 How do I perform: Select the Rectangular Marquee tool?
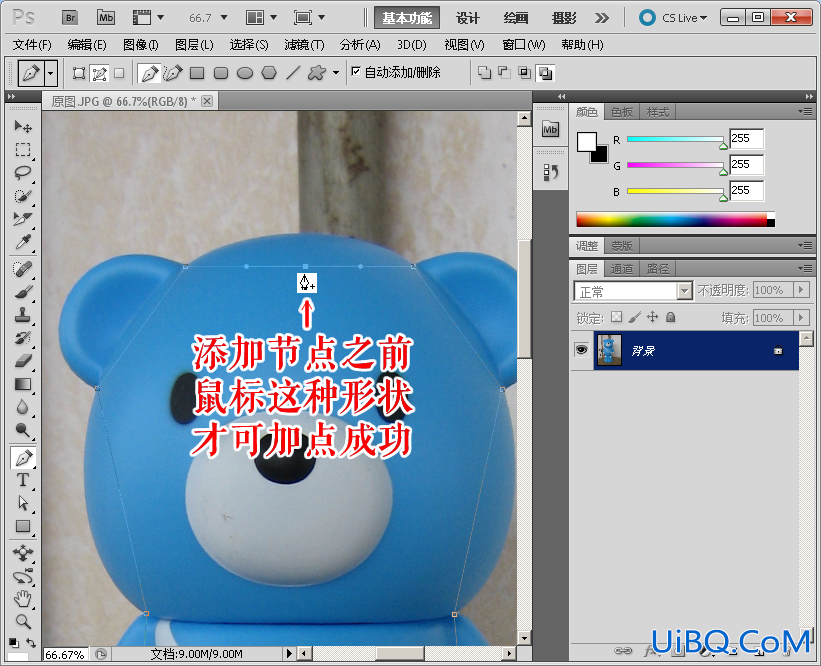coord(23,150)
